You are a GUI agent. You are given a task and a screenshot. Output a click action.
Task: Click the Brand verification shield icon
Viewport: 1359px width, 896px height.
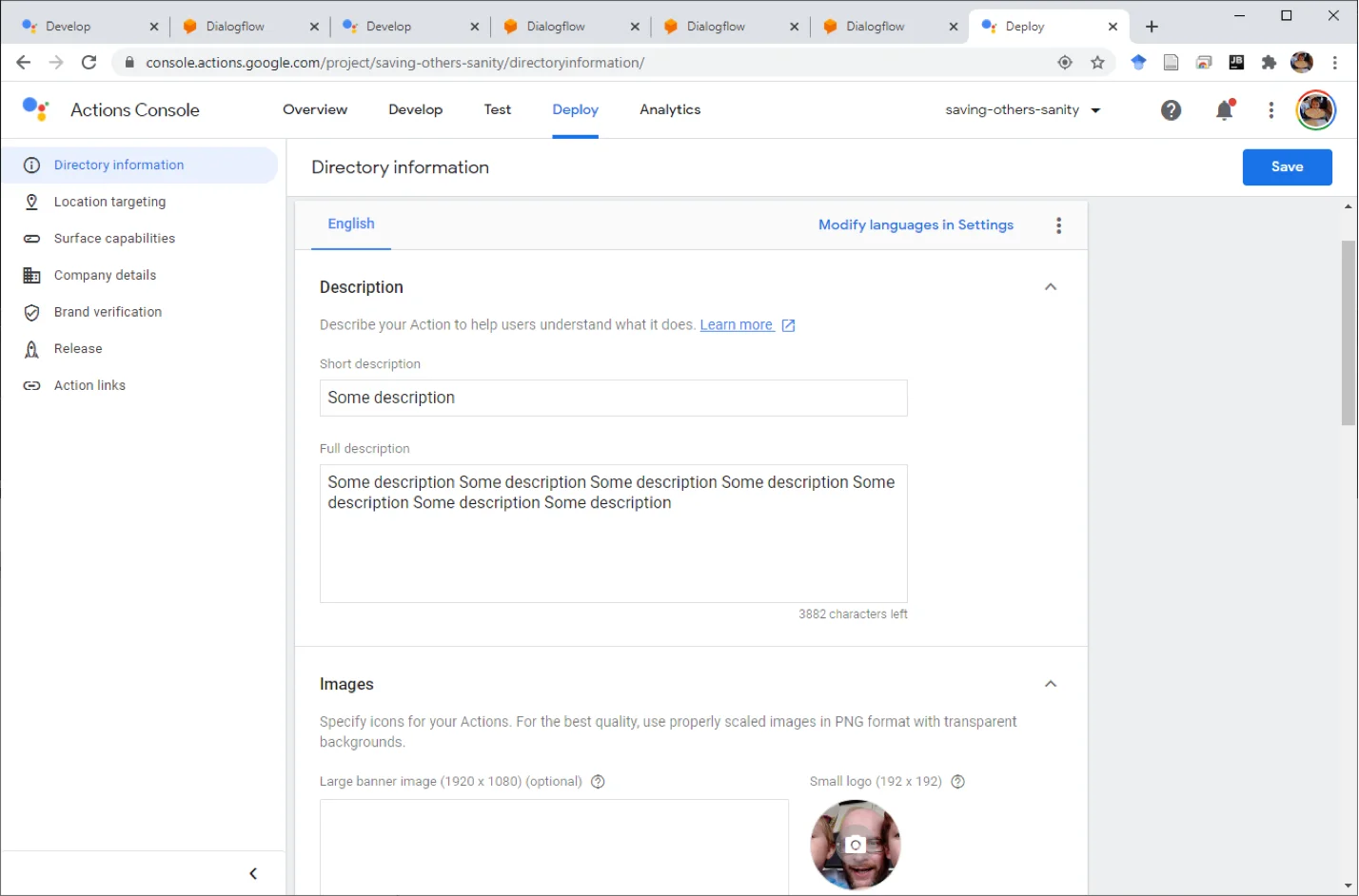tap(31, 312)
